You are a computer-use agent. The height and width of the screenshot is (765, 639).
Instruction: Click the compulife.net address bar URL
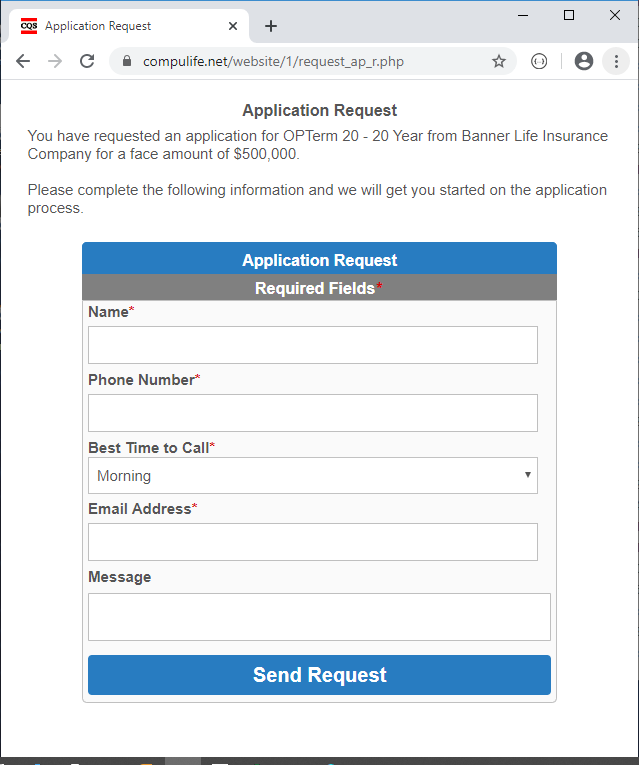[x=273, y=61]
